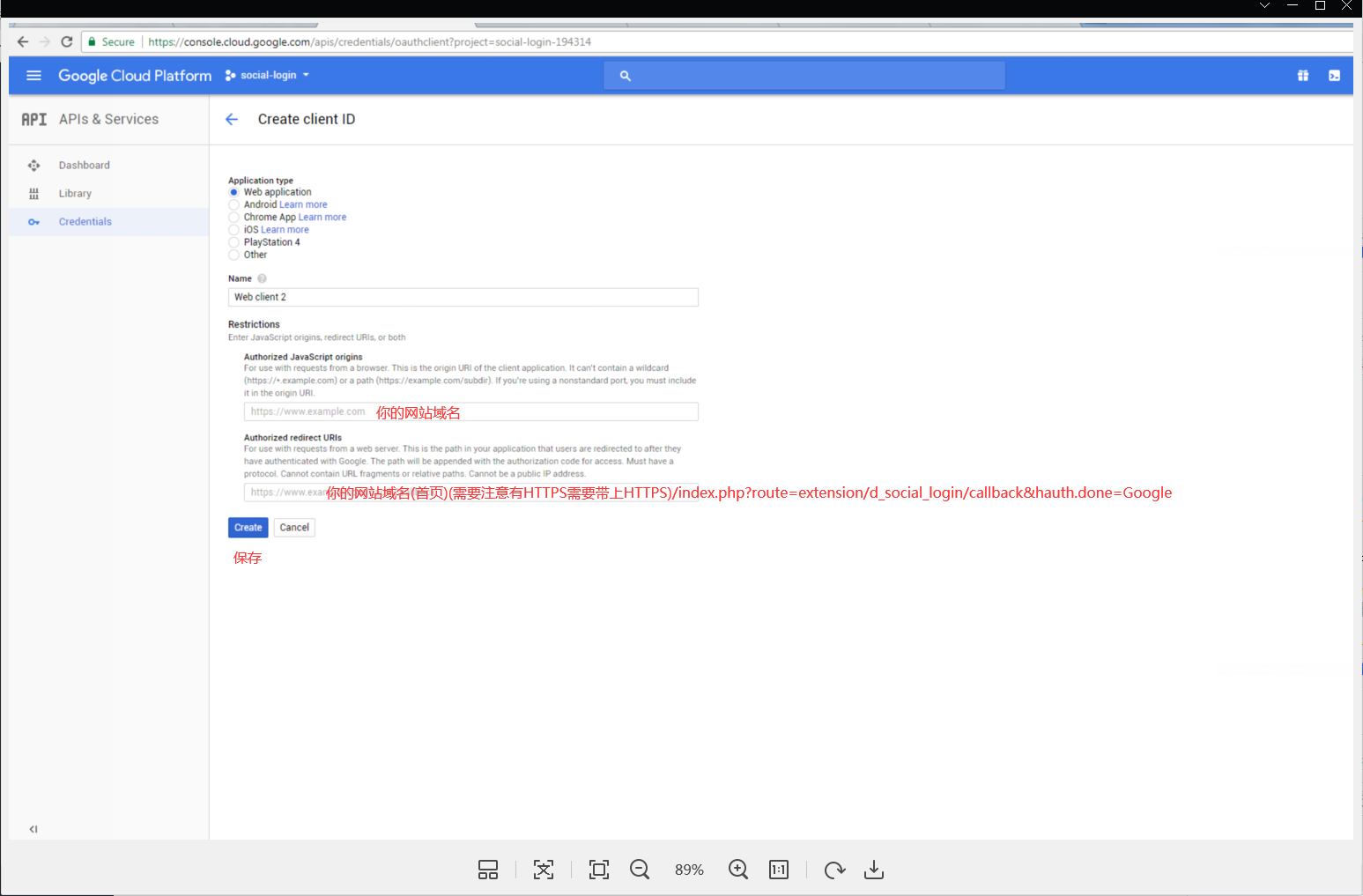Follow Learn more link for Chrome App
This screenshot has height=896, width=1363.
322,217
